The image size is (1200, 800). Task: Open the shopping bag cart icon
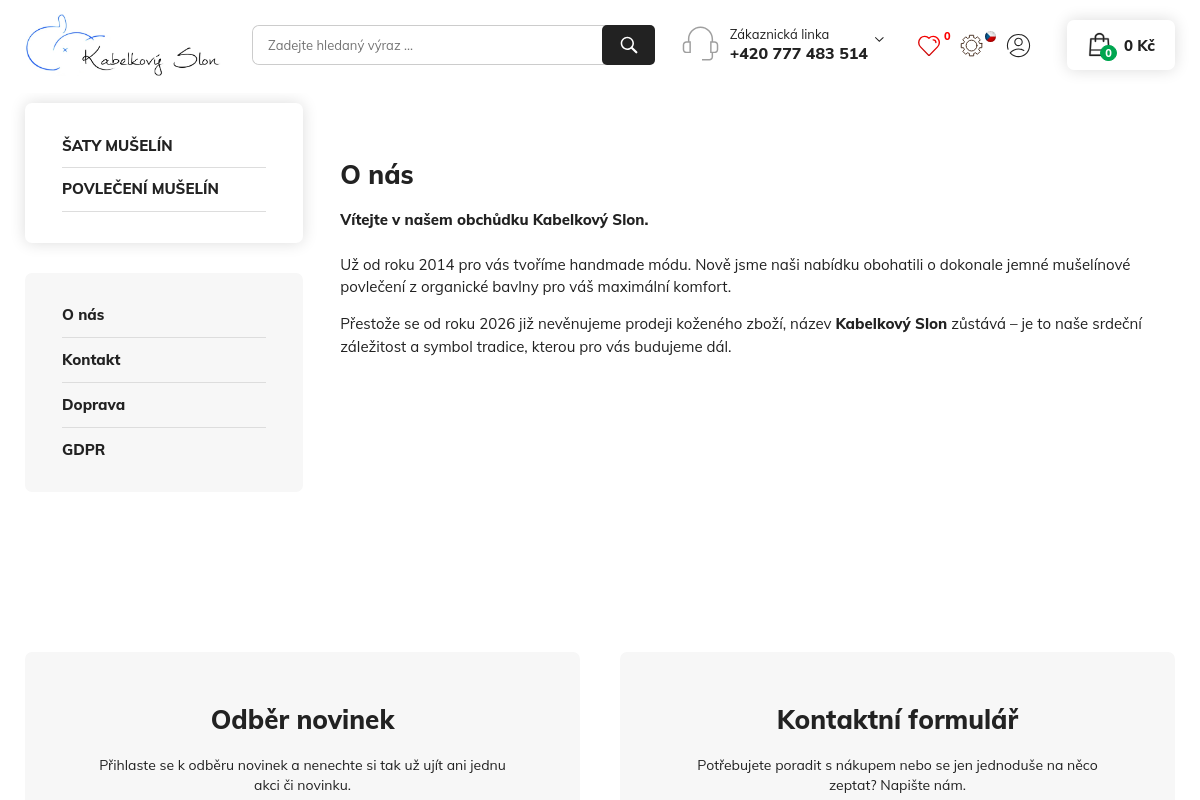coord(1100,46)
